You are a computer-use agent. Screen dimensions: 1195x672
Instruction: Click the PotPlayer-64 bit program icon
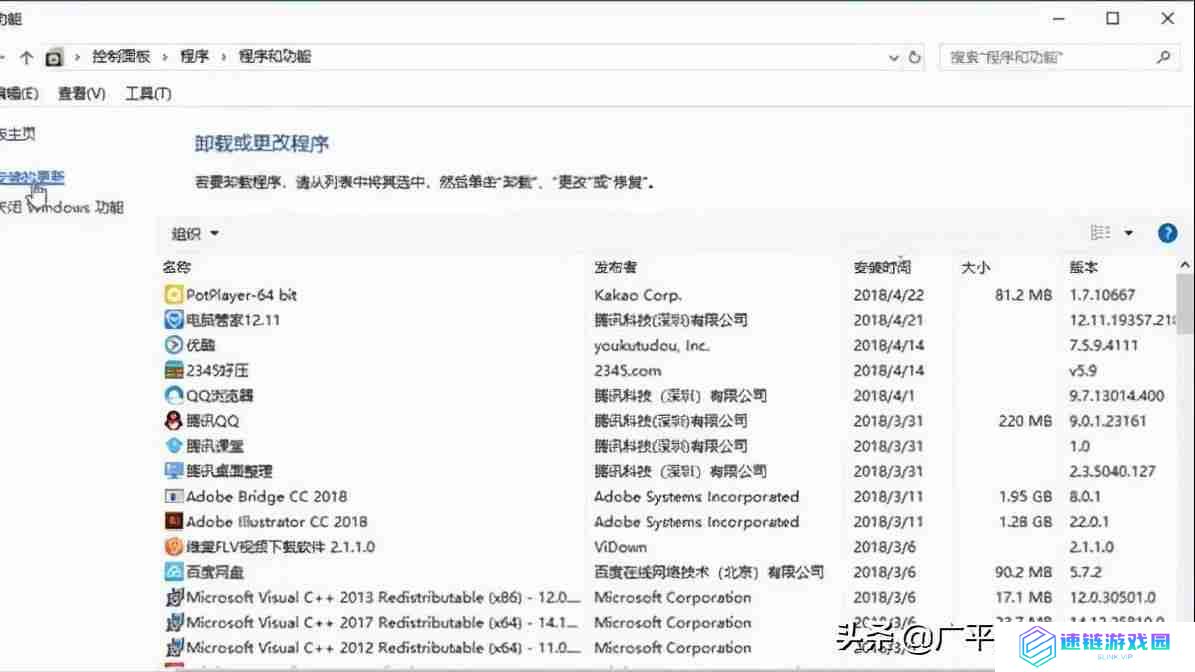pyautogui.click(x=173, y=295)
